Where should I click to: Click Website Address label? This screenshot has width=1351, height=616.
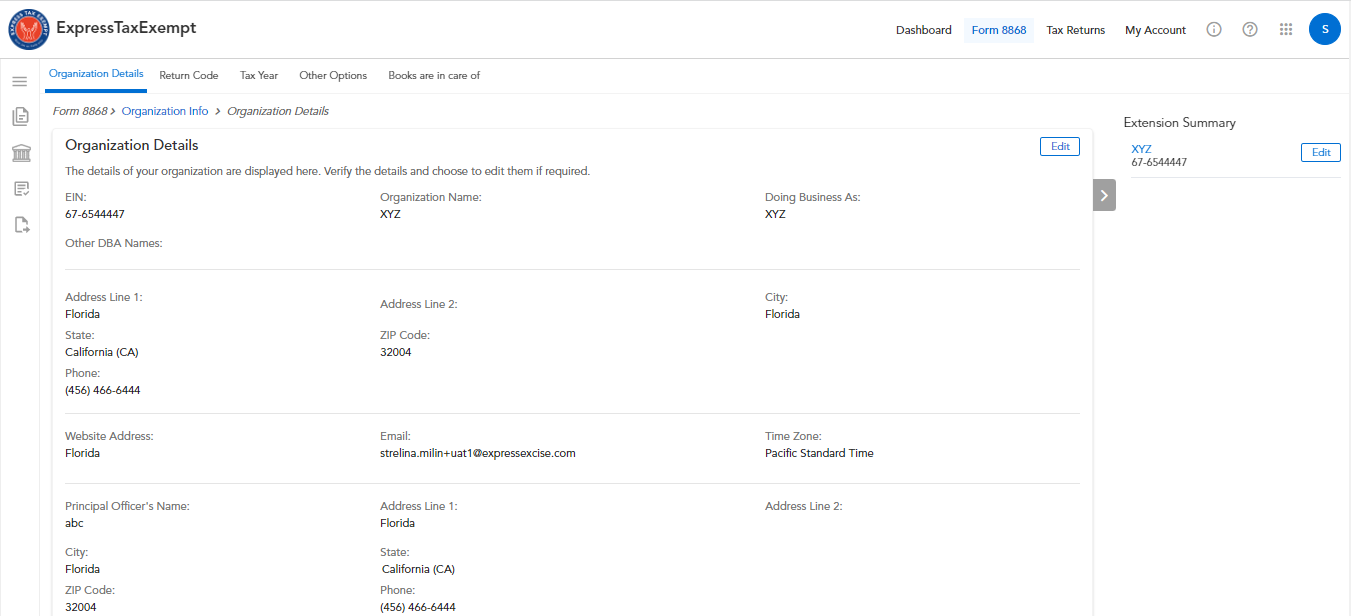point(109,436)
